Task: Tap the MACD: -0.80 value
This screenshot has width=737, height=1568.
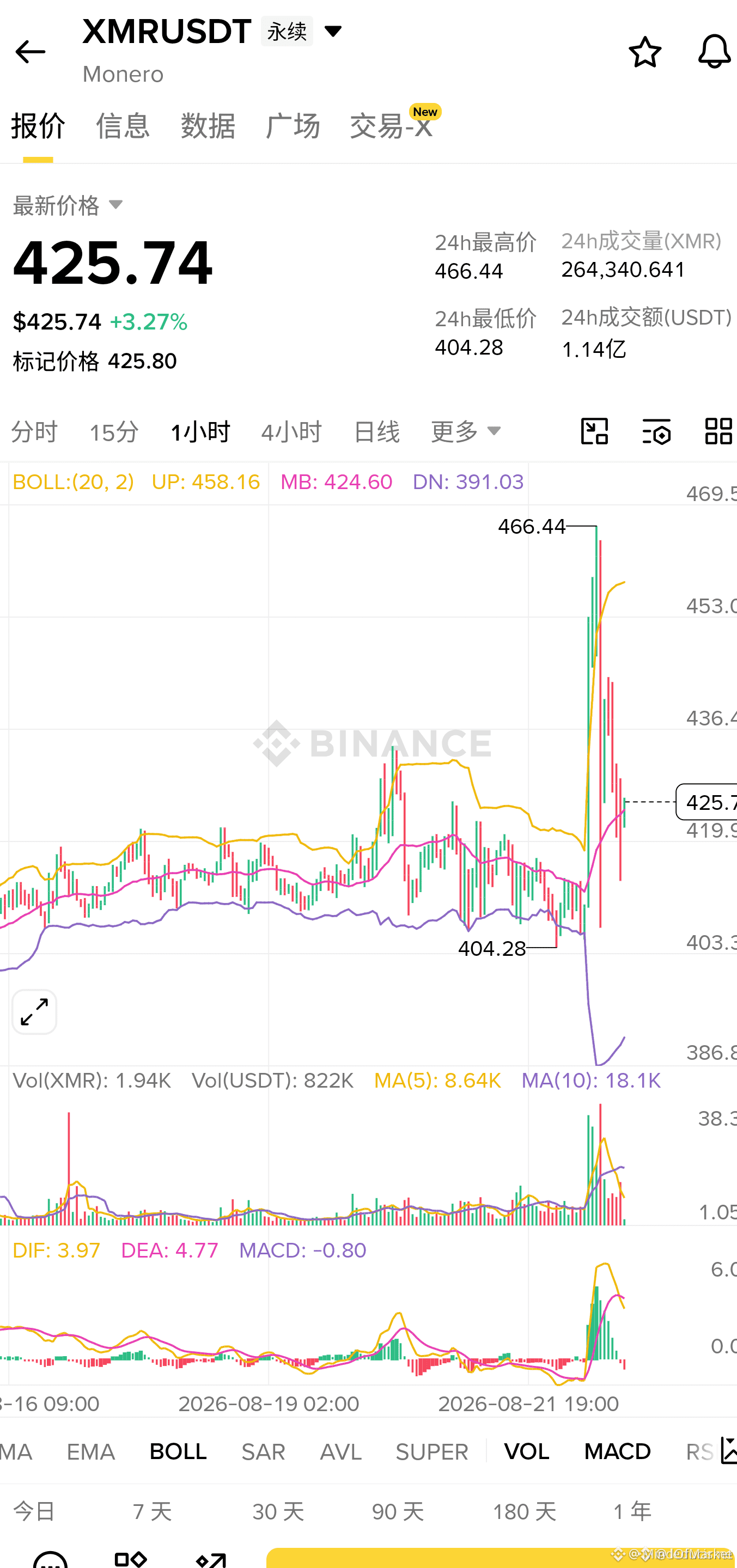Action: pyautogui.click(x=302, y=1250)
